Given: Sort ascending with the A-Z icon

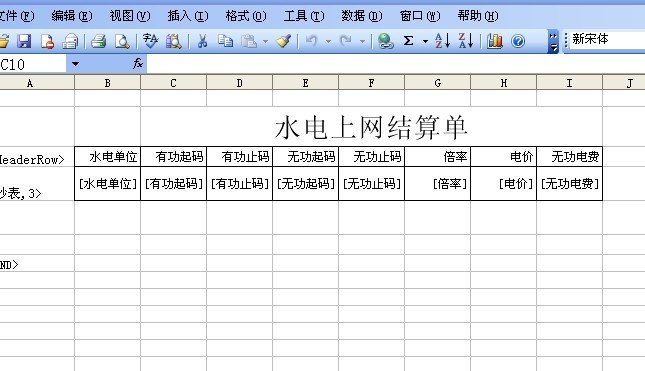Looking at the screenshot, I should 442,41.
